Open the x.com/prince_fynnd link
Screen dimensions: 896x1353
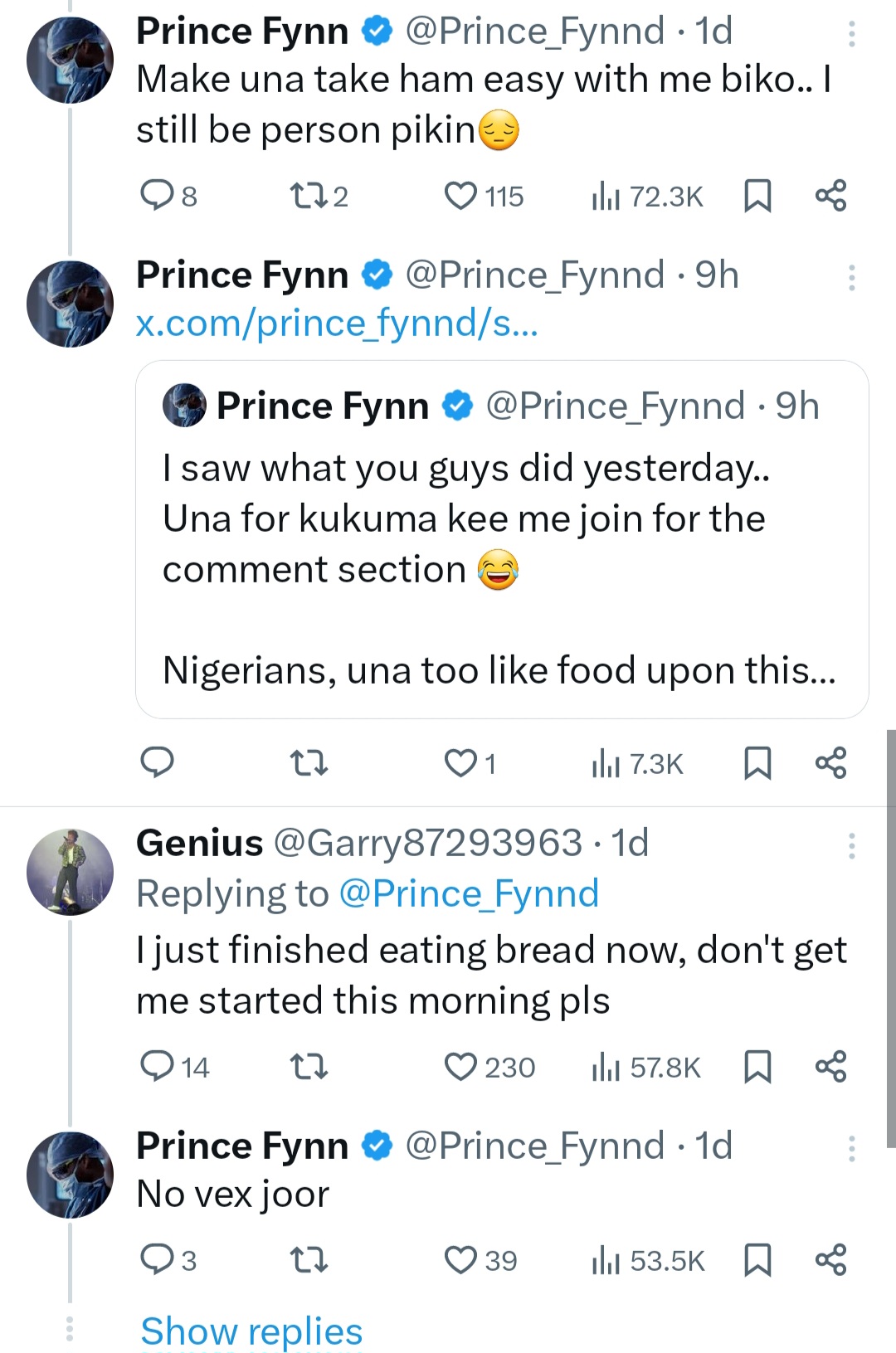coord(337,324)
